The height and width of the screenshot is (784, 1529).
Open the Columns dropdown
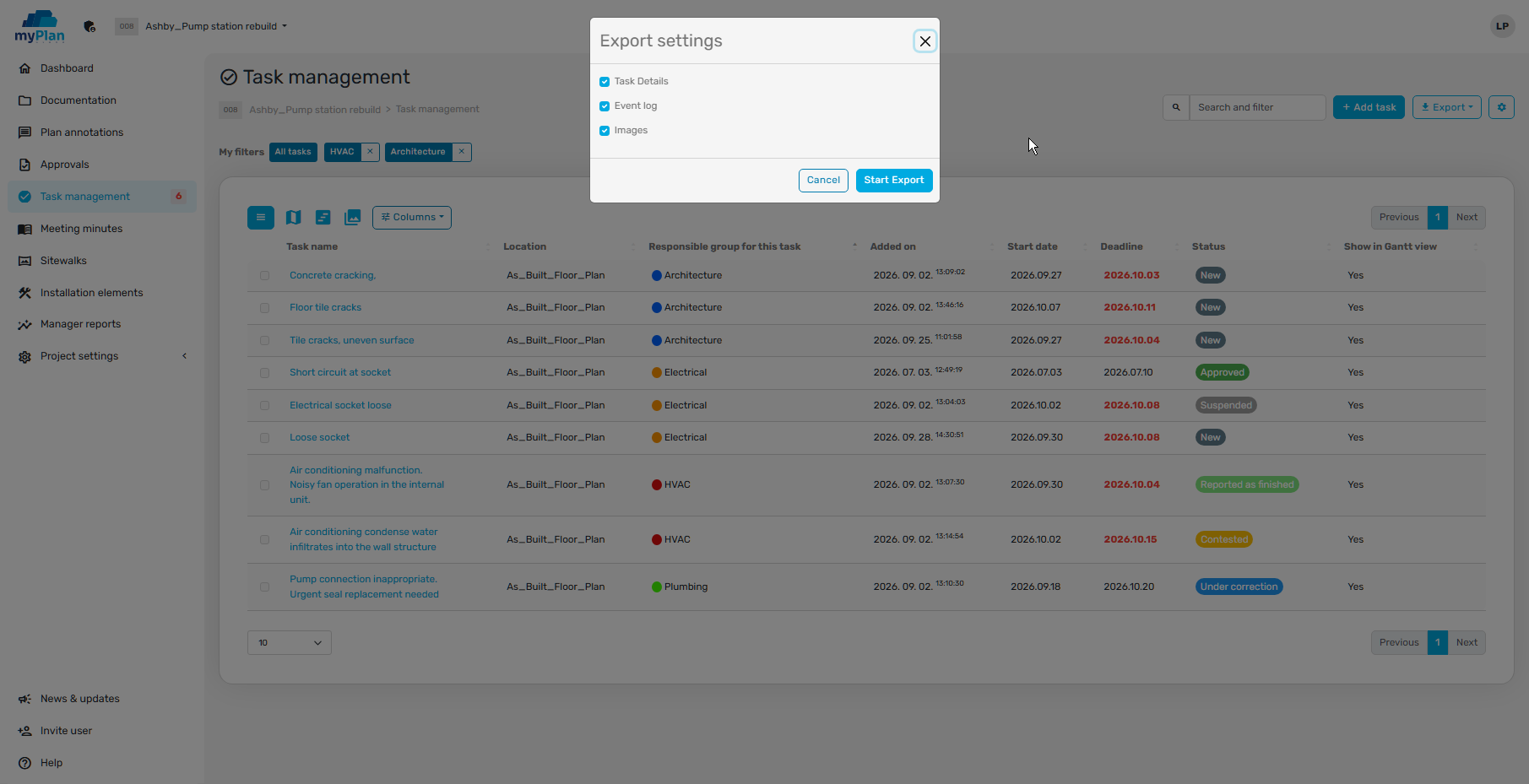[412, 218]
